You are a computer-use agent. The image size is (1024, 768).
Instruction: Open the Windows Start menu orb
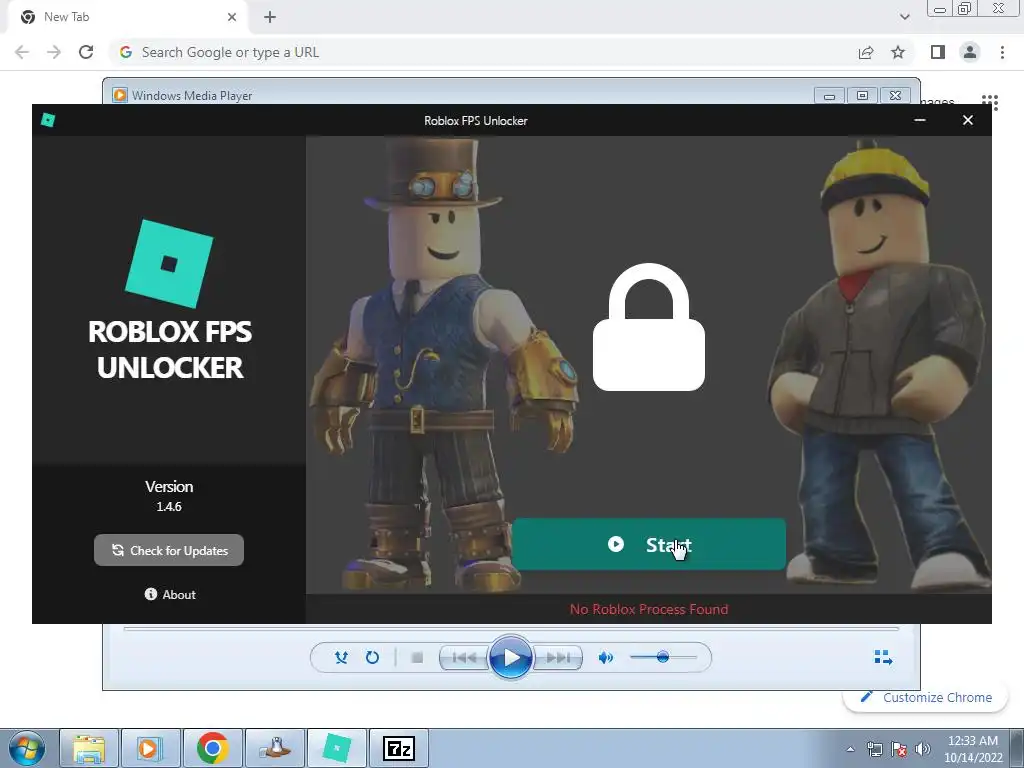click(26, 748)
